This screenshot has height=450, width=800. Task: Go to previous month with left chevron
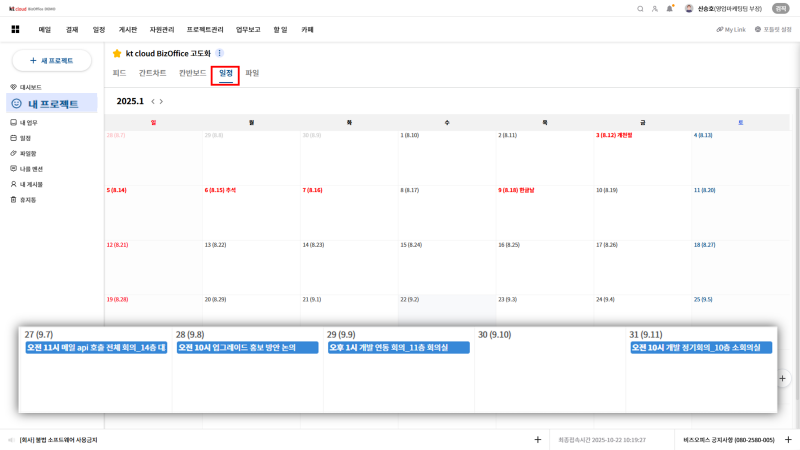[152, 101]
